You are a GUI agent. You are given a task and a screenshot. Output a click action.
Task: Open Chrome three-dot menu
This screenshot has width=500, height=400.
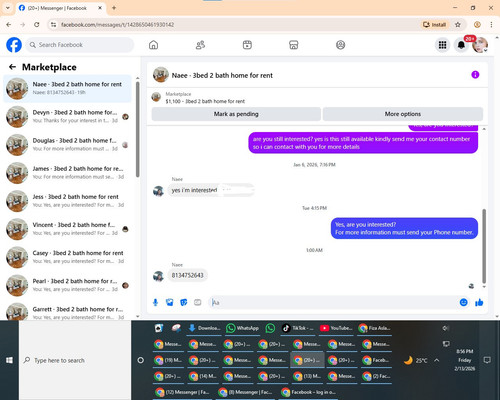coord(491,24)
